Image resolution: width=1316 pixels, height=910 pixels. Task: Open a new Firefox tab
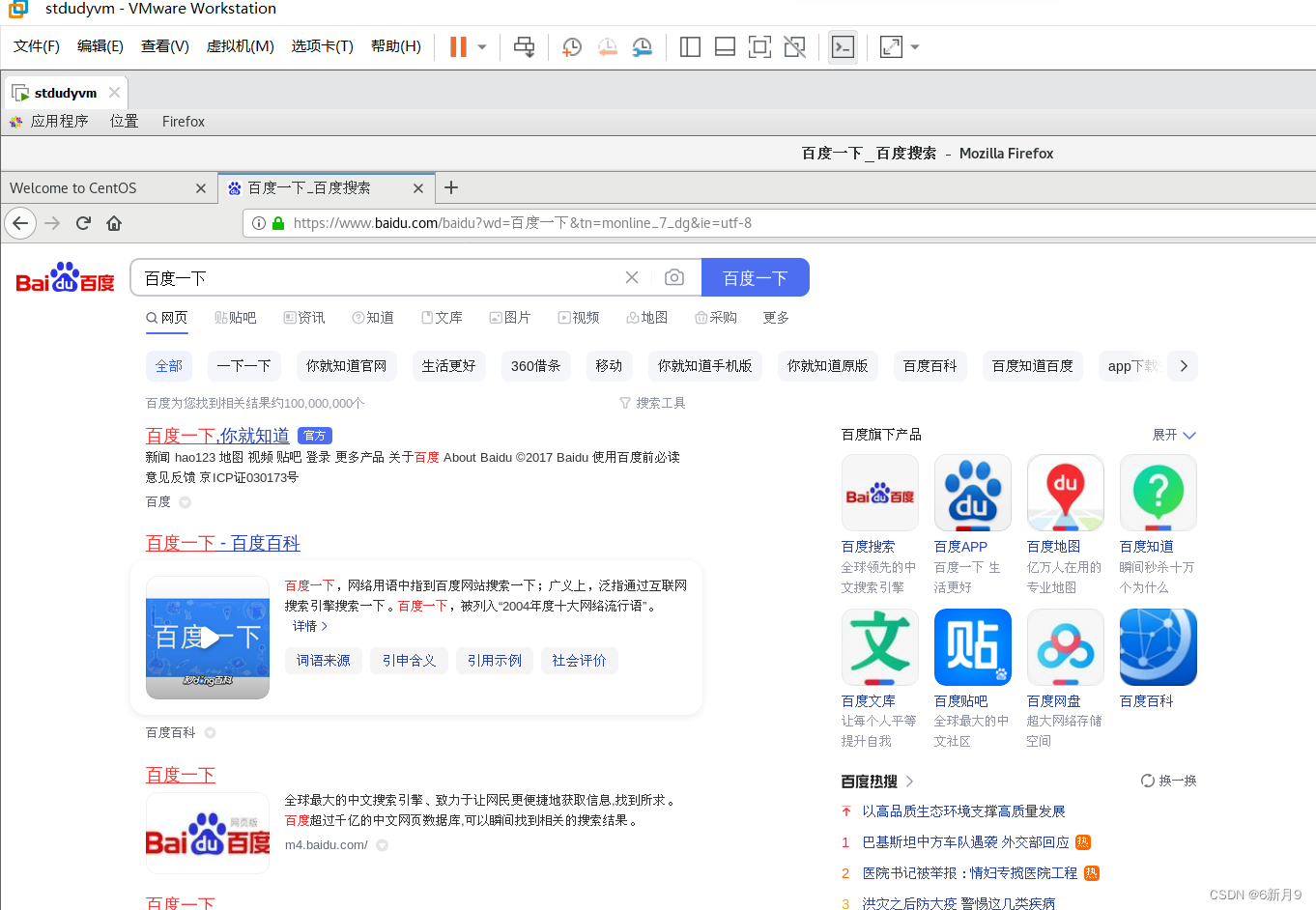pos(451,187)
